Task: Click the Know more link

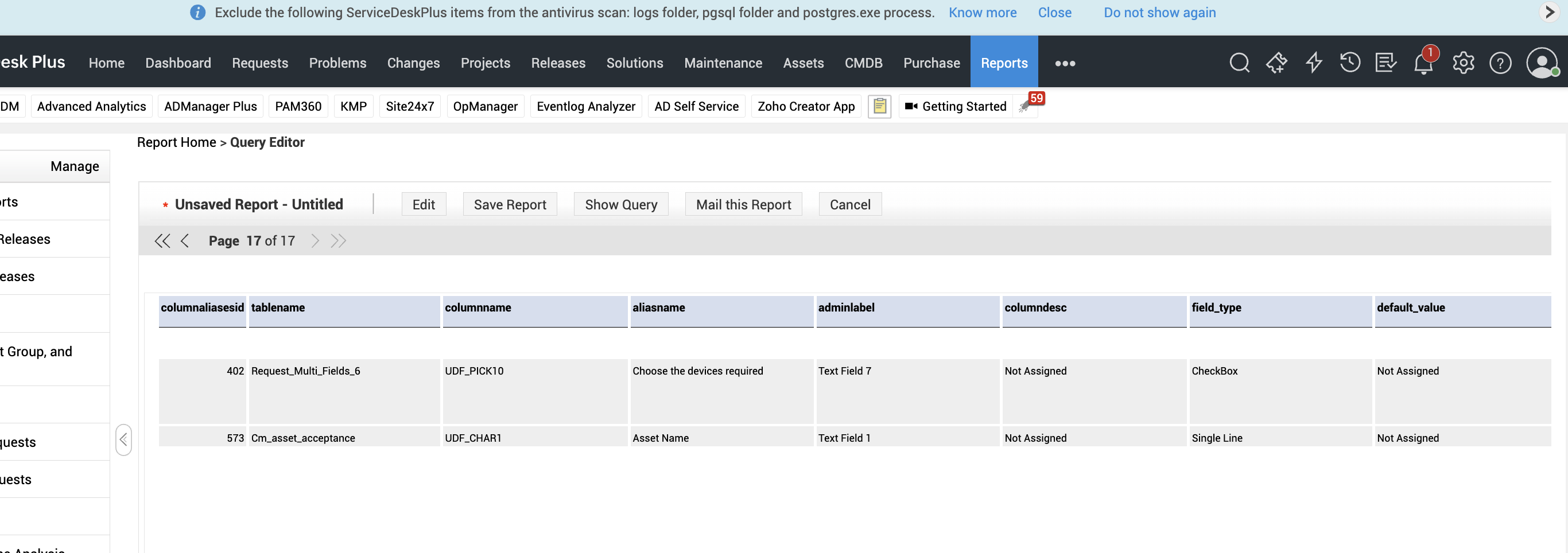Action: [982, 13]
